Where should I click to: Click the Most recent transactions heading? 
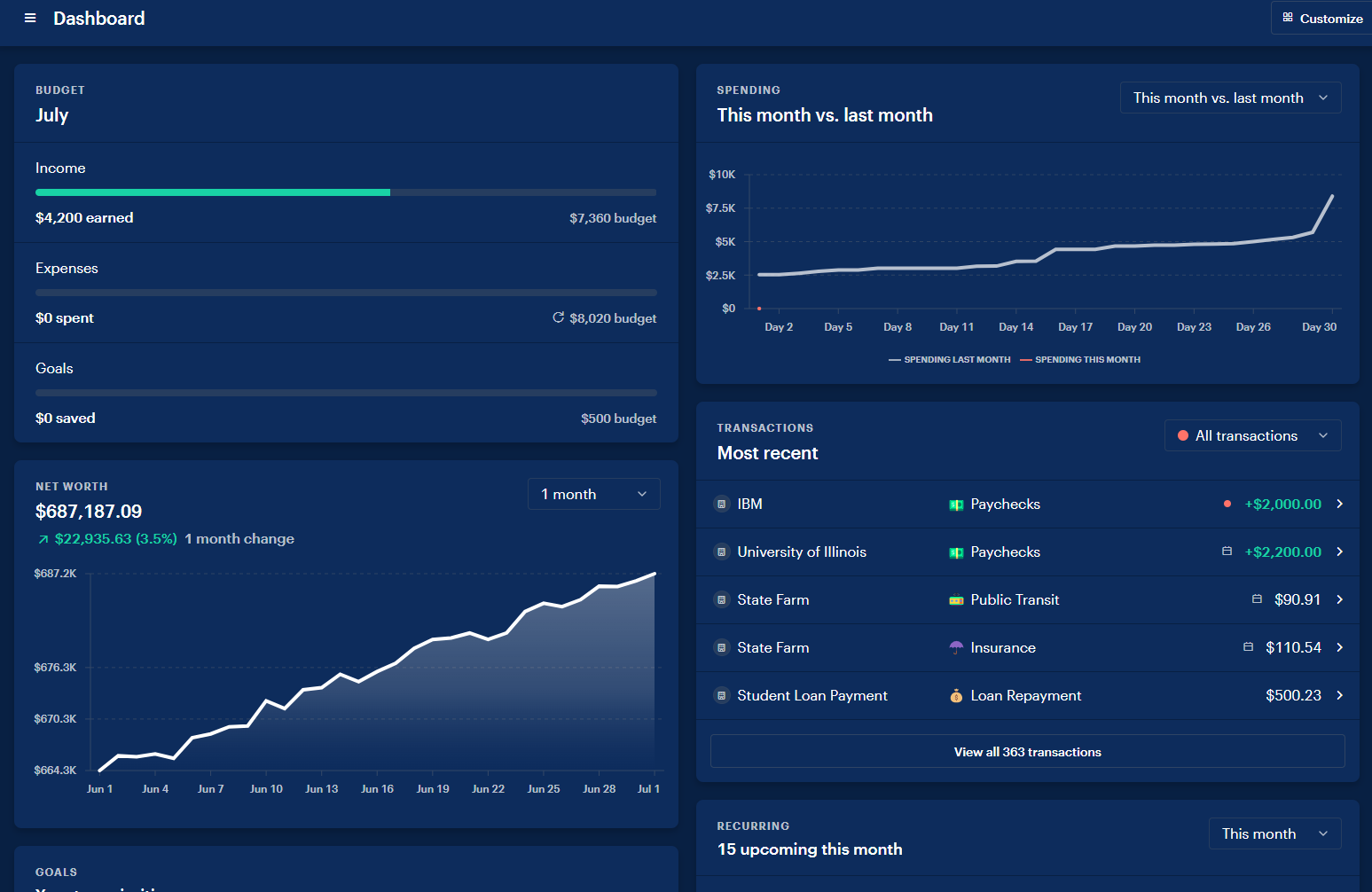767,453
